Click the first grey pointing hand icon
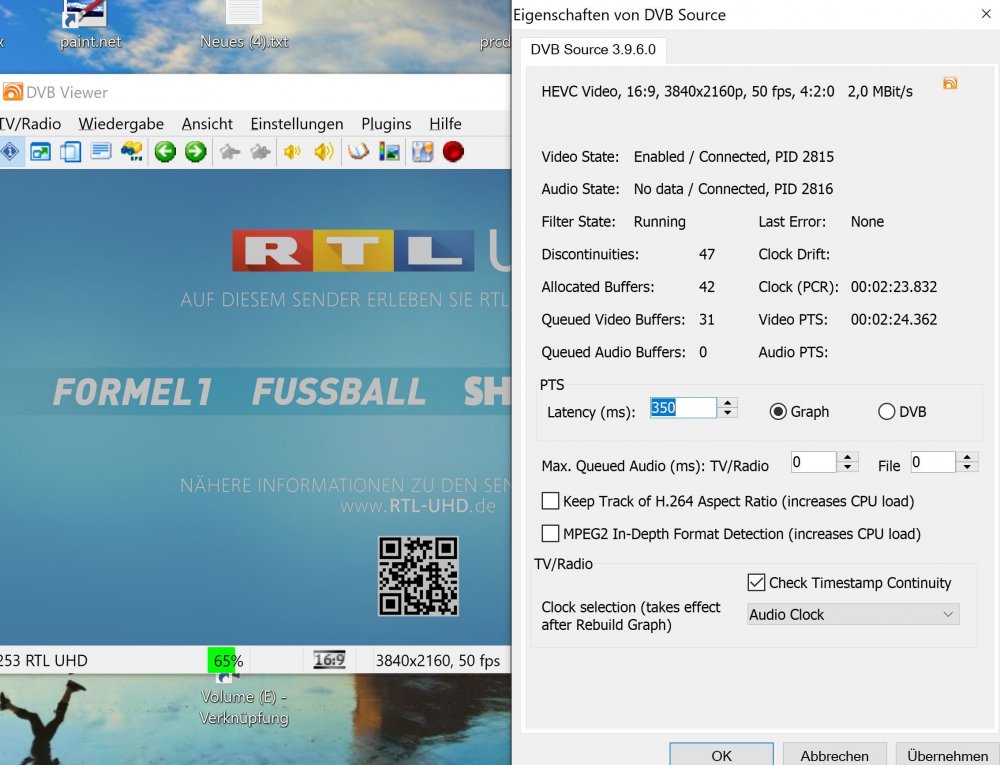The image size is (1000, 765). tap(230, 152)
